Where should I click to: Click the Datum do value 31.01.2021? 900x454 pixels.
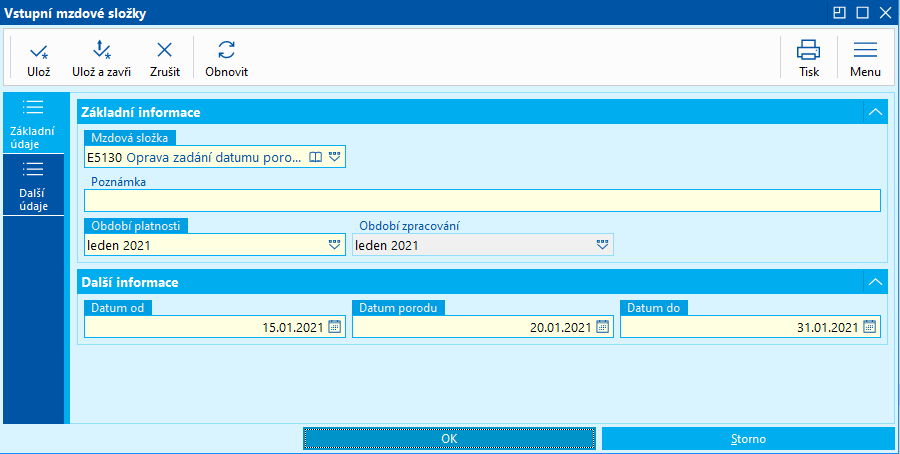pyautogui.click(x=828, y=328)
